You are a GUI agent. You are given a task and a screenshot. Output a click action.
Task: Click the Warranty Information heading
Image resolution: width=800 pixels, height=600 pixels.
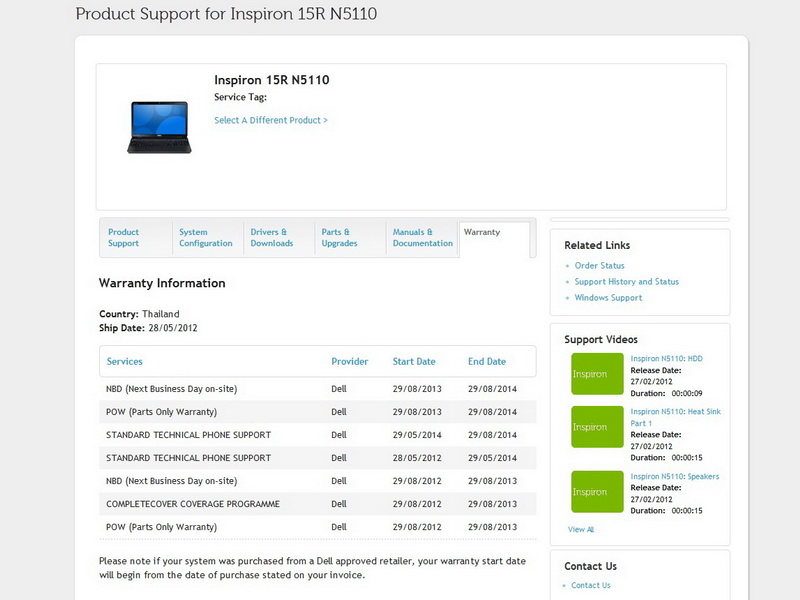(x=162, y=283)
